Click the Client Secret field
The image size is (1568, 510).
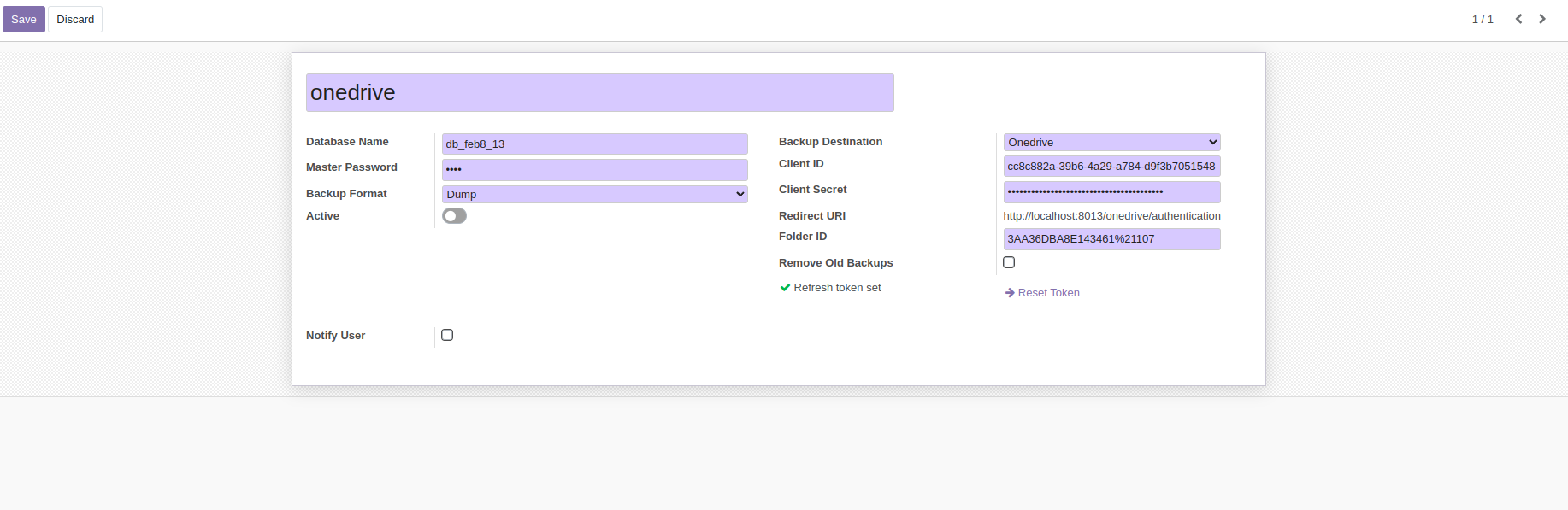(1111, 191)
